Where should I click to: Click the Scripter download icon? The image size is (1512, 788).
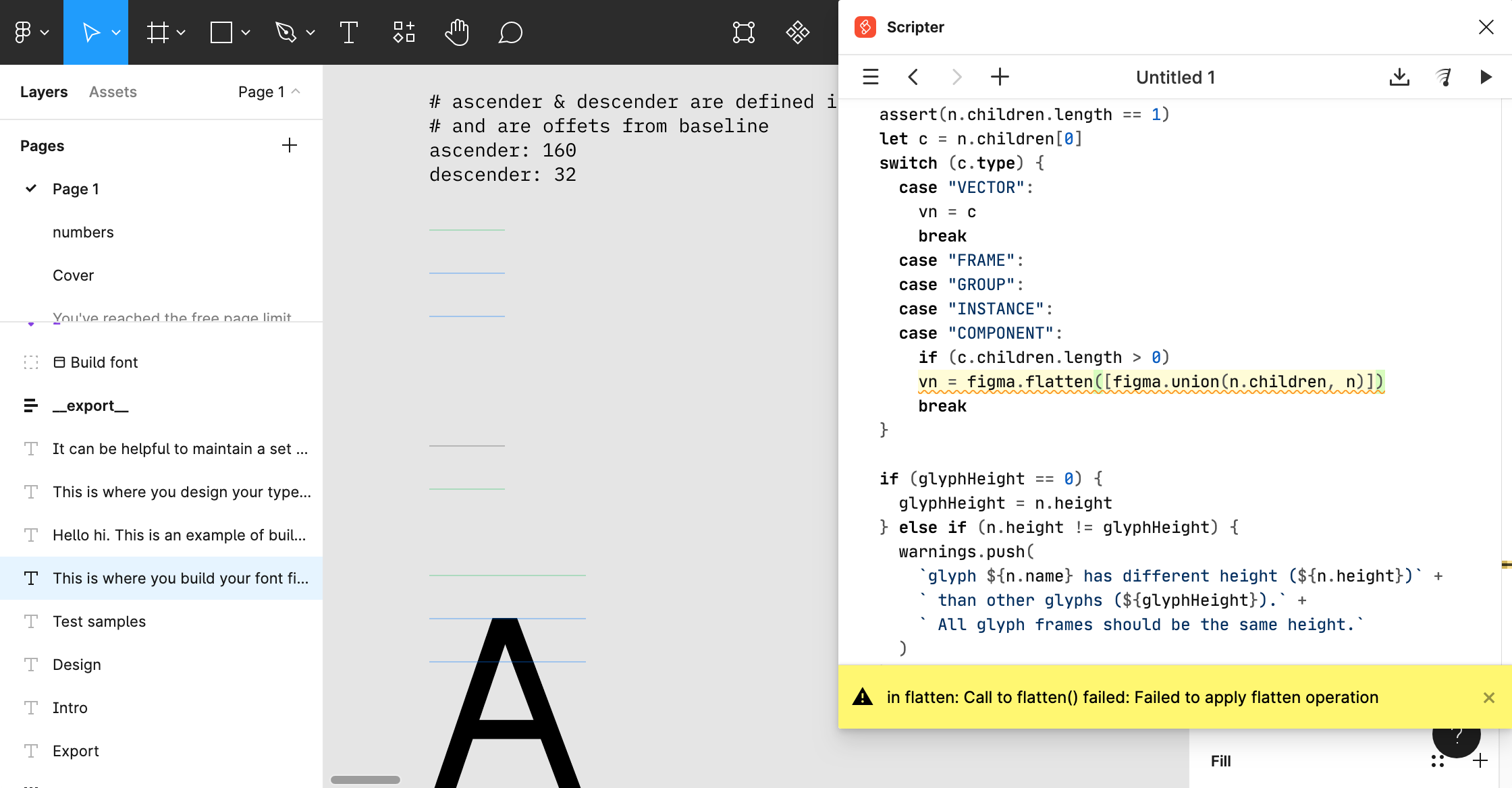coord(1399,77)
